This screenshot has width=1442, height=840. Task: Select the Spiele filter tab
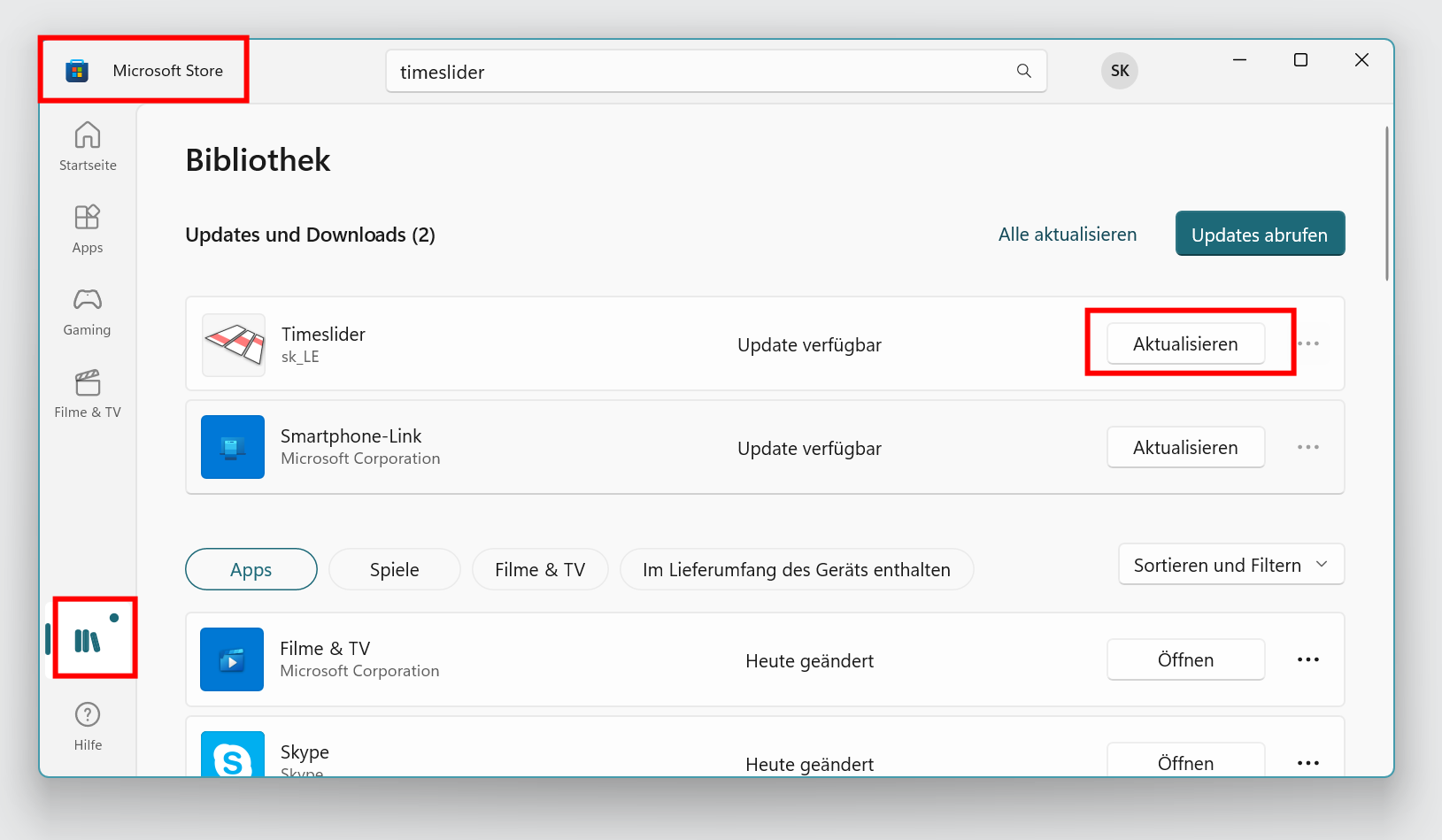point(394,569)
